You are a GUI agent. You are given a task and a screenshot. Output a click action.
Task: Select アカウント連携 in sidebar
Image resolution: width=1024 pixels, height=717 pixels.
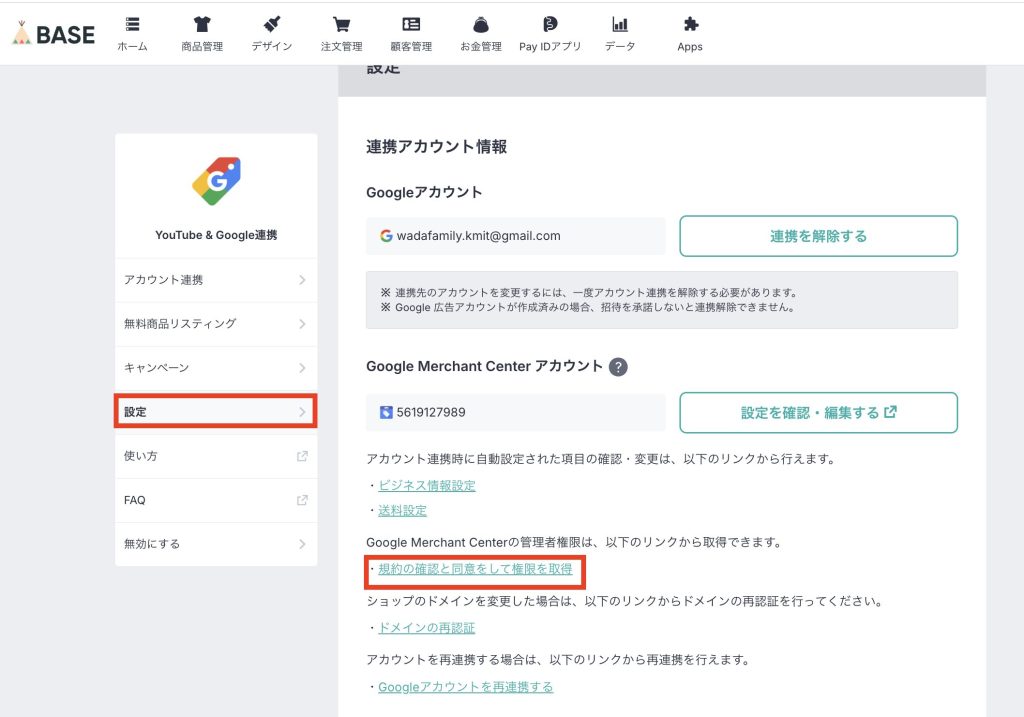(x=216, y=280)
